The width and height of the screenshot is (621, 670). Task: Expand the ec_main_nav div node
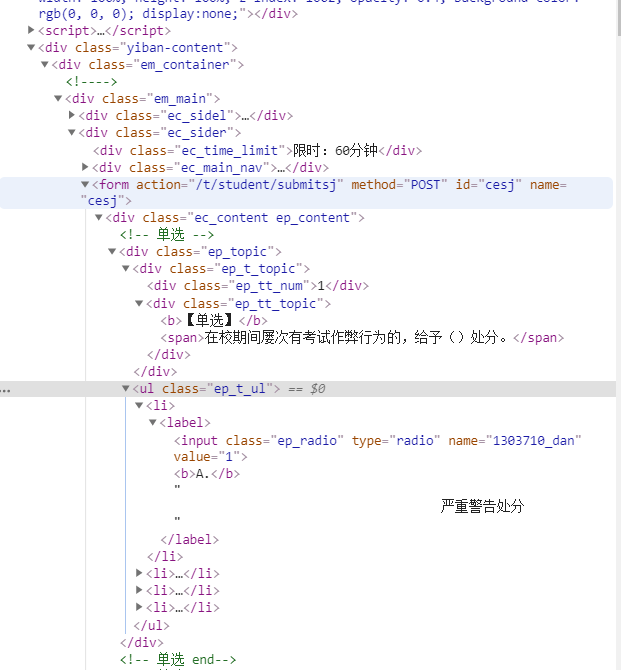[x=85, y=167]
